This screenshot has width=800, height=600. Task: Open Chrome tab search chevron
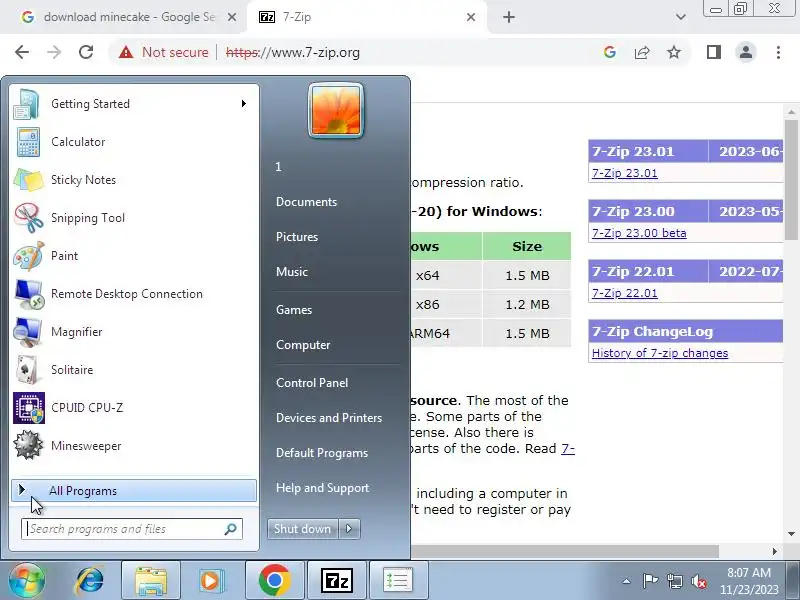681,17
